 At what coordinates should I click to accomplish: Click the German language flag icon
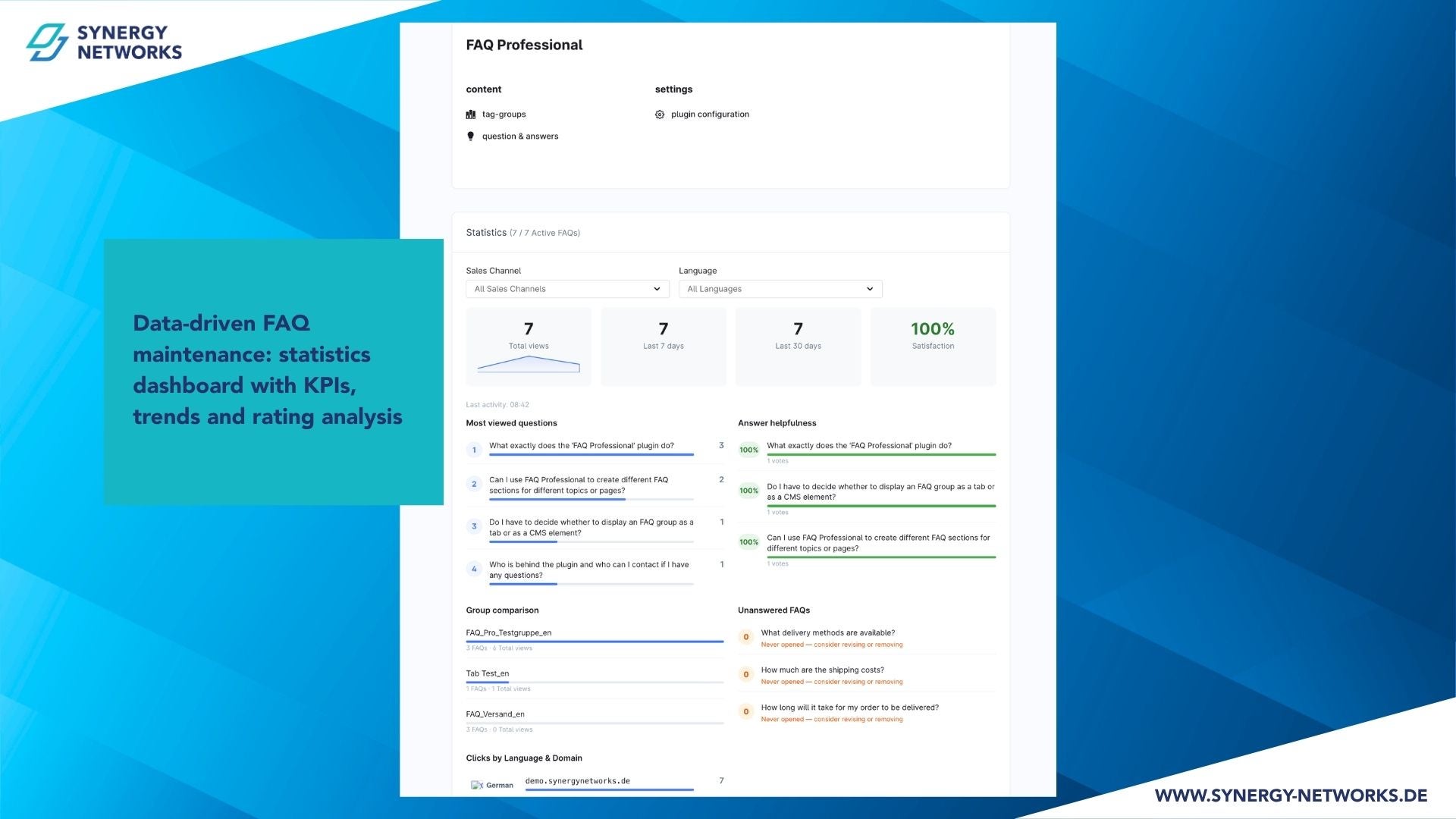[477, 785]
